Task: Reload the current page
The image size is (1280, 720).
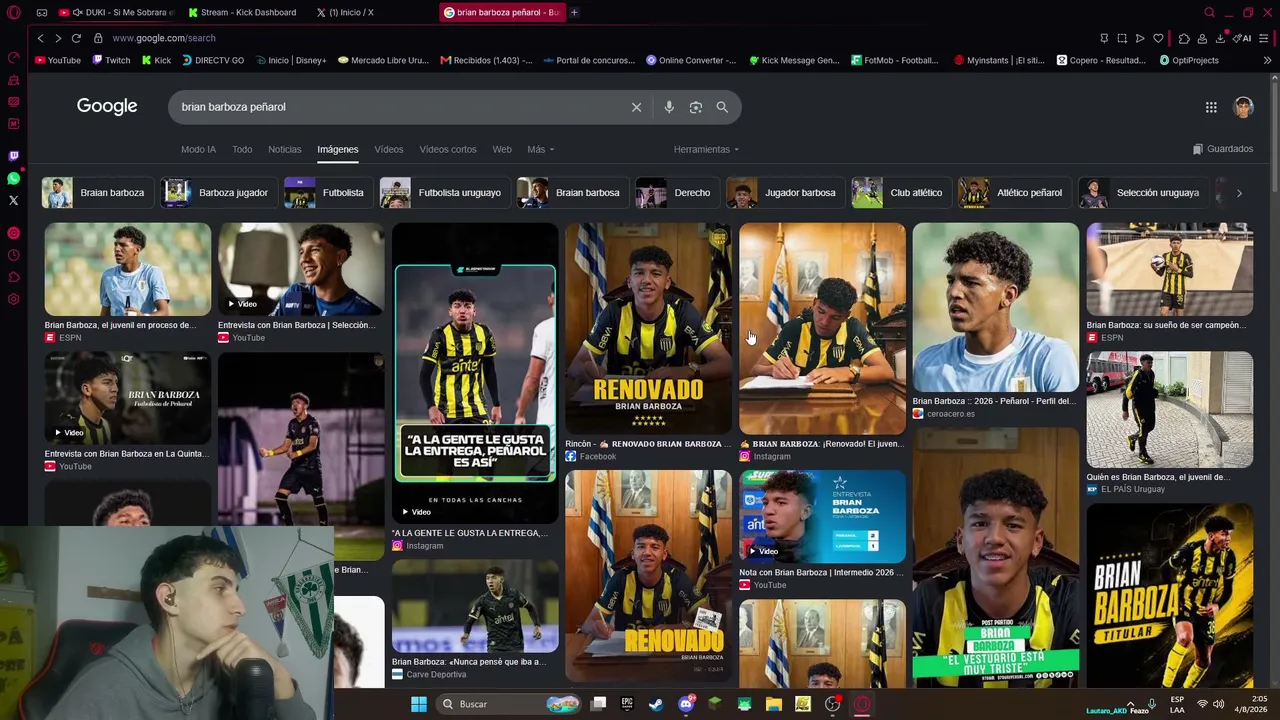Action: pos(76,38)
